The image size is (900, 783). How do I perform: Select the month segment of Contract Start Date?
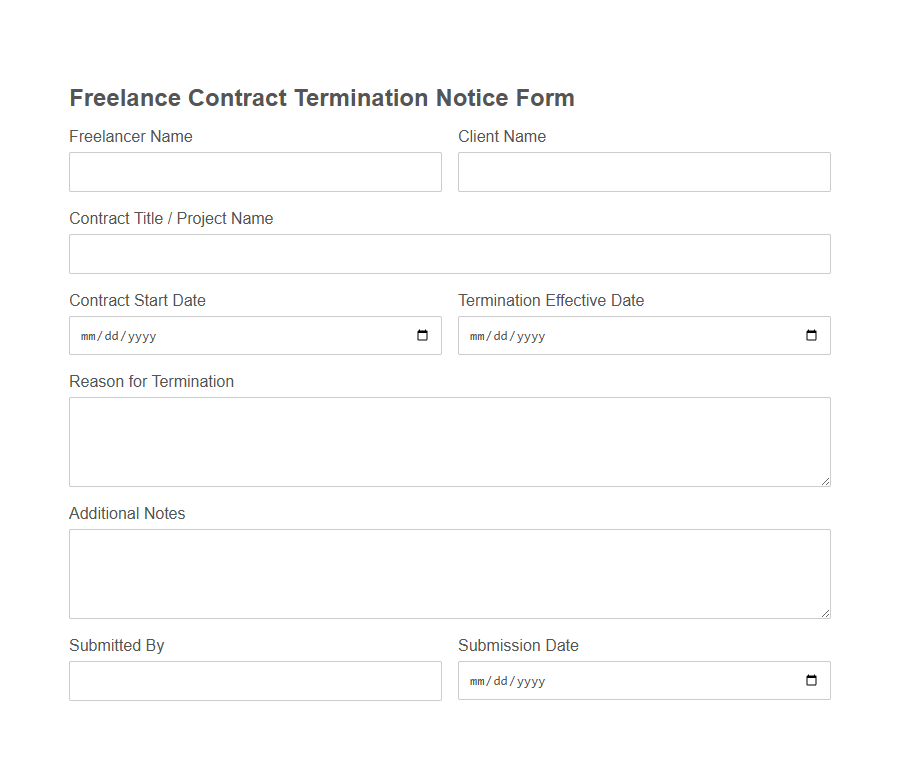click(86, 336)
